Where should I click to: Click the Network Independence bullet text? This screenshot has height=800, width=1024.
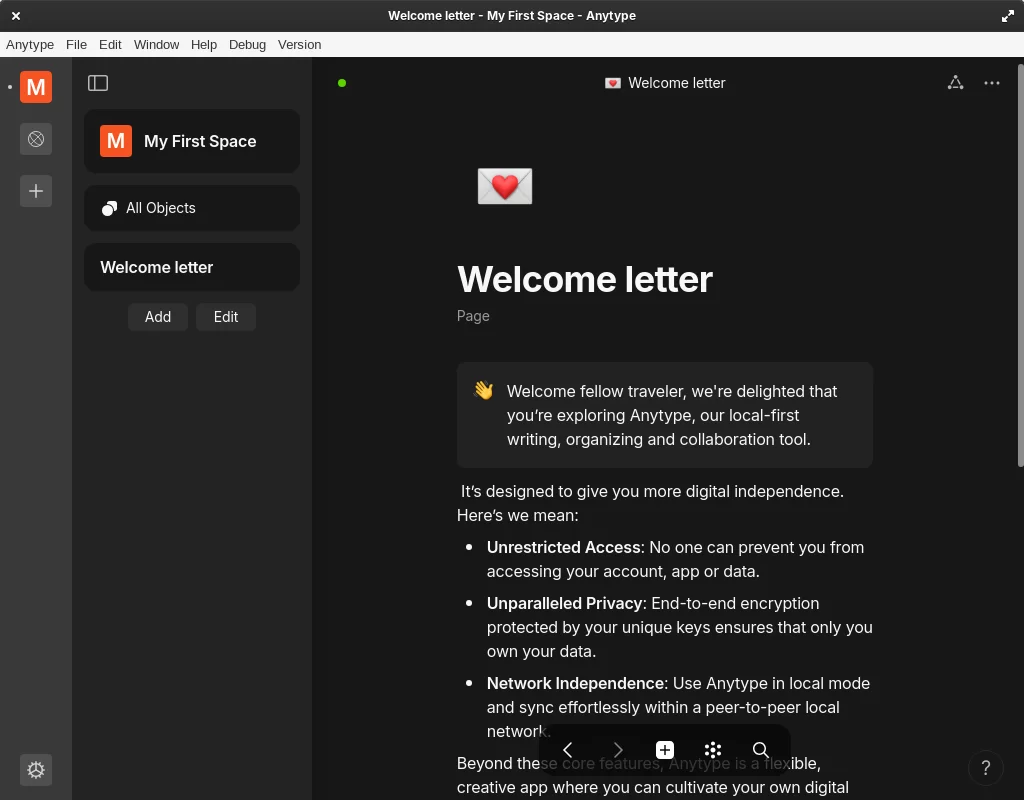(x=679, y=707)
